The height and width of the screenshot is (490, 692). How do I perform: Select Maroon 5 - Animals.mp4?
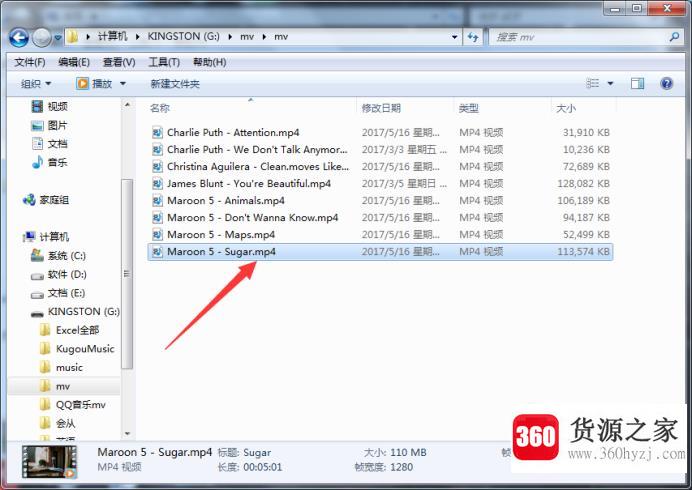tap(380, 200)
